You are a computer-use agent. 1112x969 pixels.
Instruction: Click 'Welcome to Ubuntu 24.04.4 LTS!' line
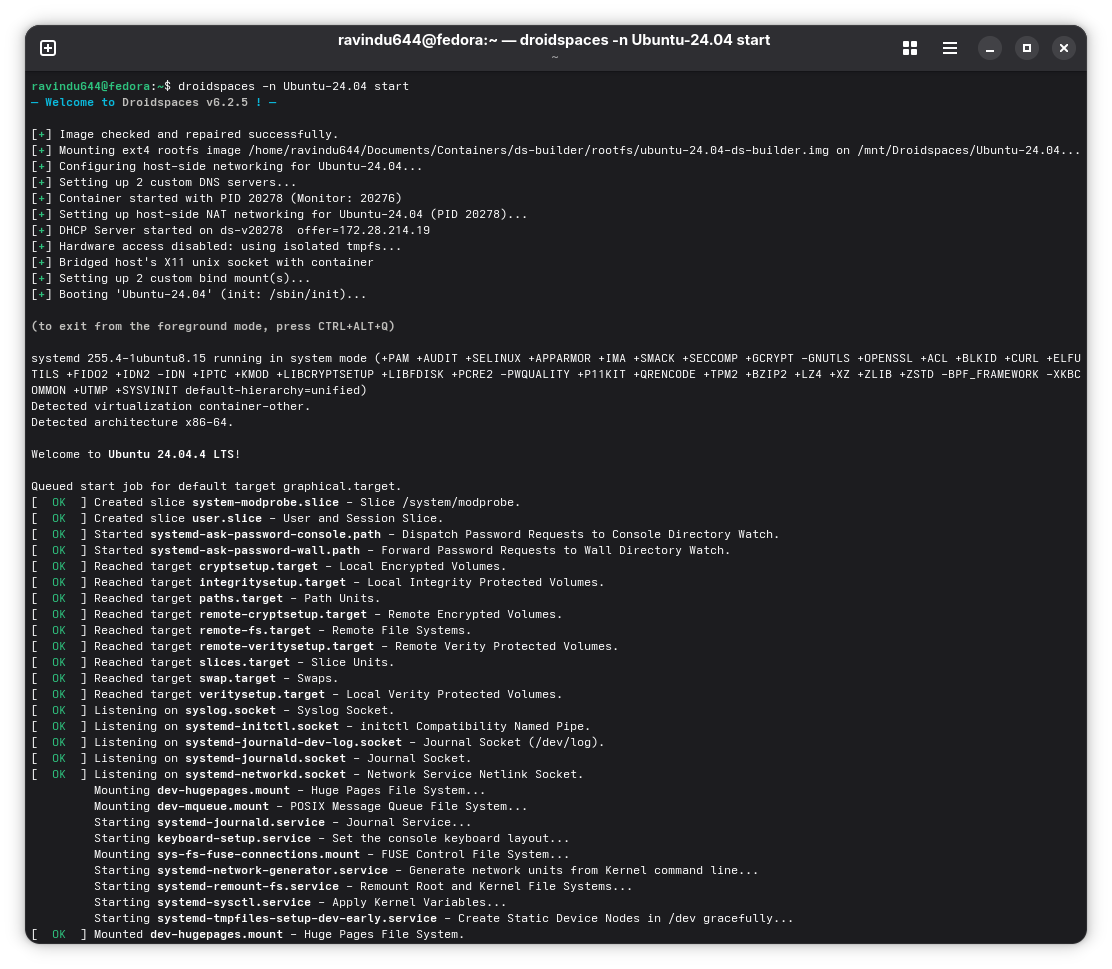(135, 455)
